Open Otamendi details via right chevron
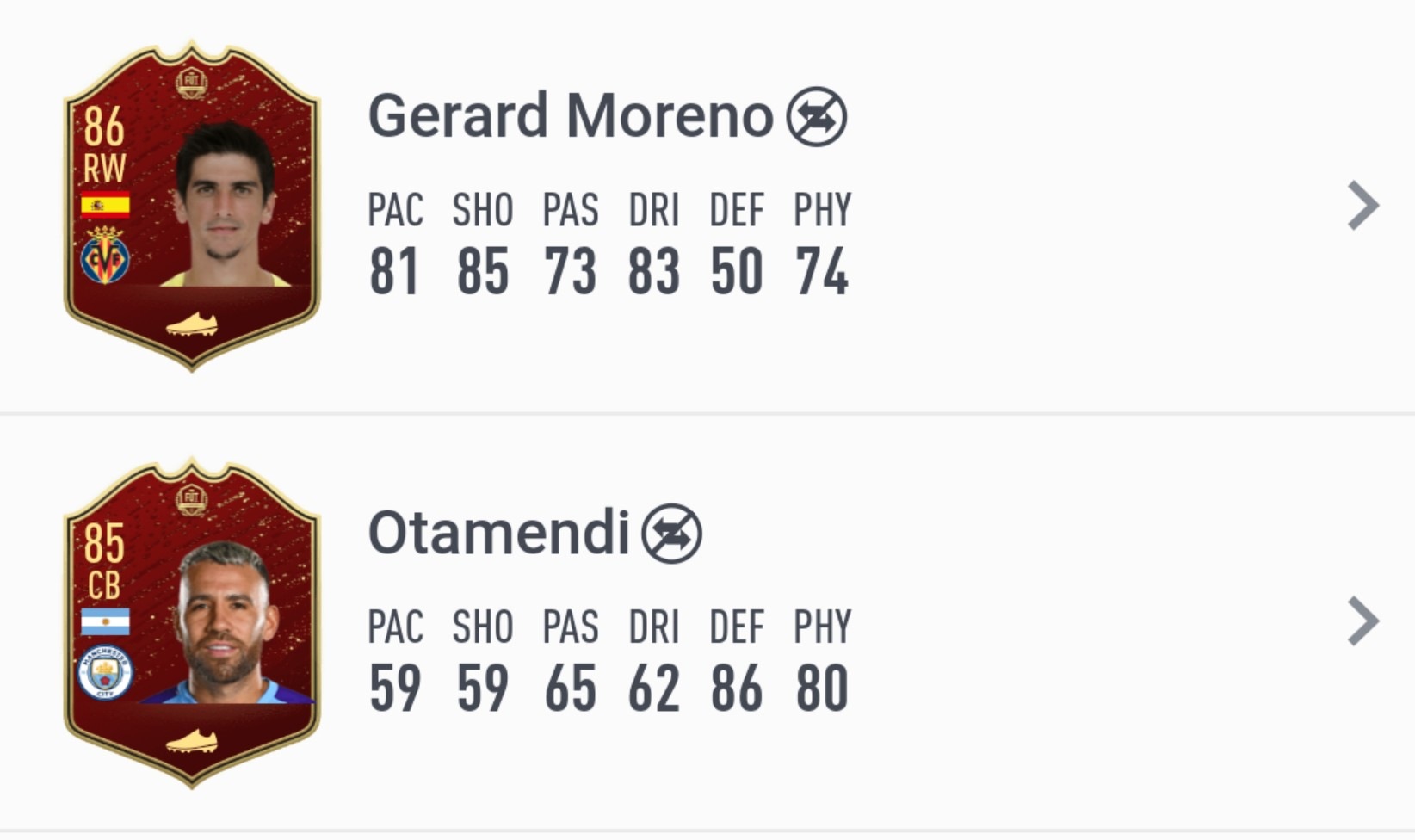 pyautogui.click(x=1363, y=621)
